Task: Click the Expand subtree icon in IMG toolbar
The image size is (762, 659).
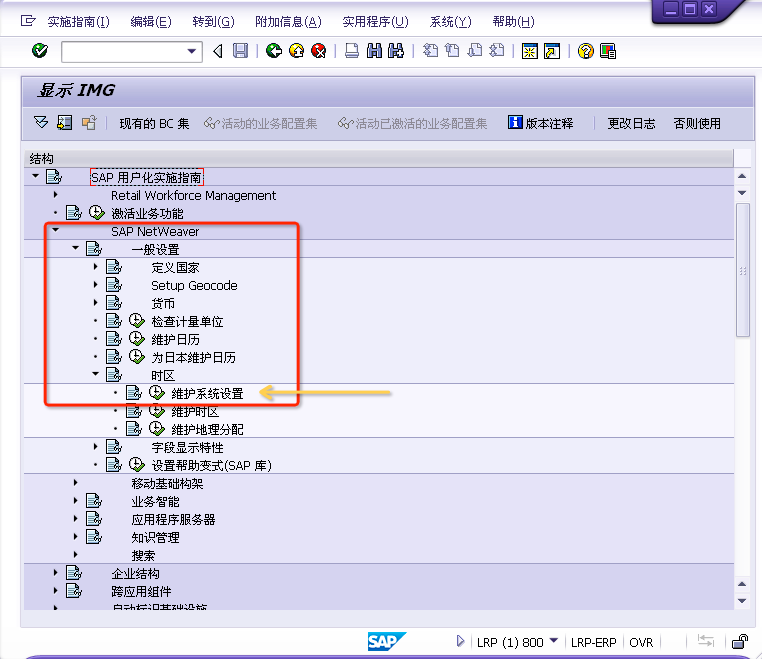Action: point(41,122)
